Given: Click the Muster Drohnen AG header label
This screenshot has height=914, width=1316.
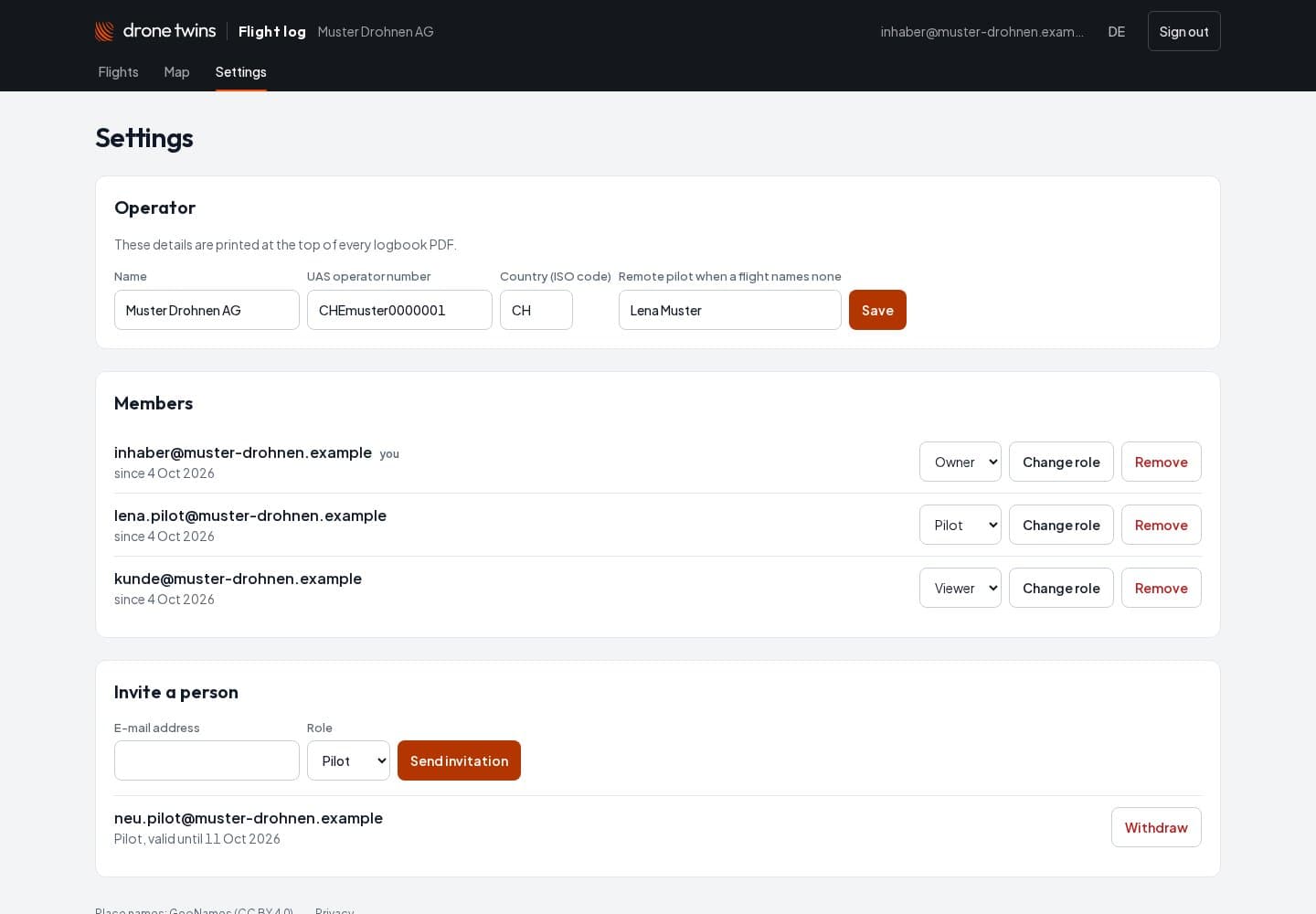Looking at the screenshot, I should tap(376, 31).
